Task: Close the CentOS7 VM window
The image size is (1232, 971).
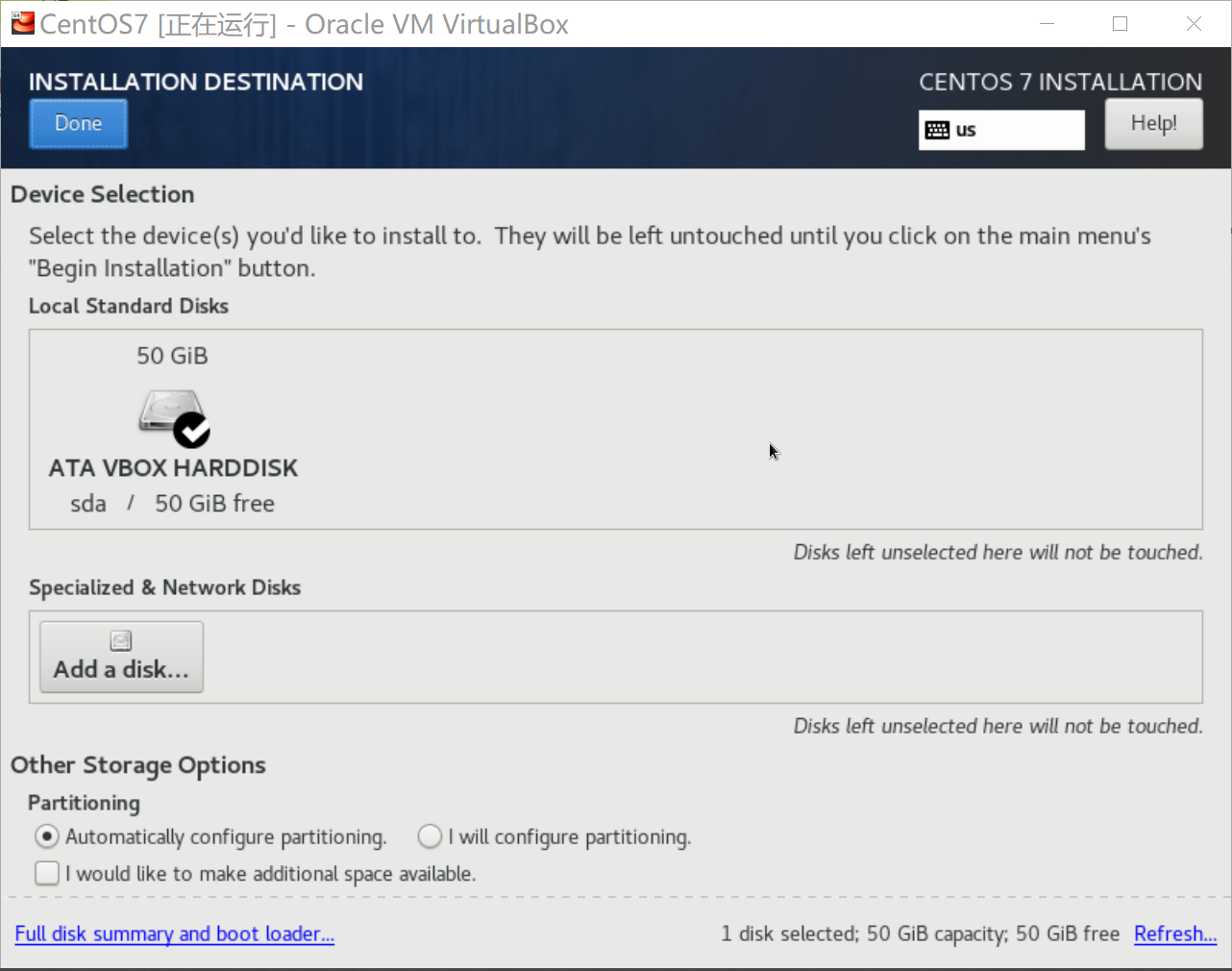Action: tap(1194, 24)
